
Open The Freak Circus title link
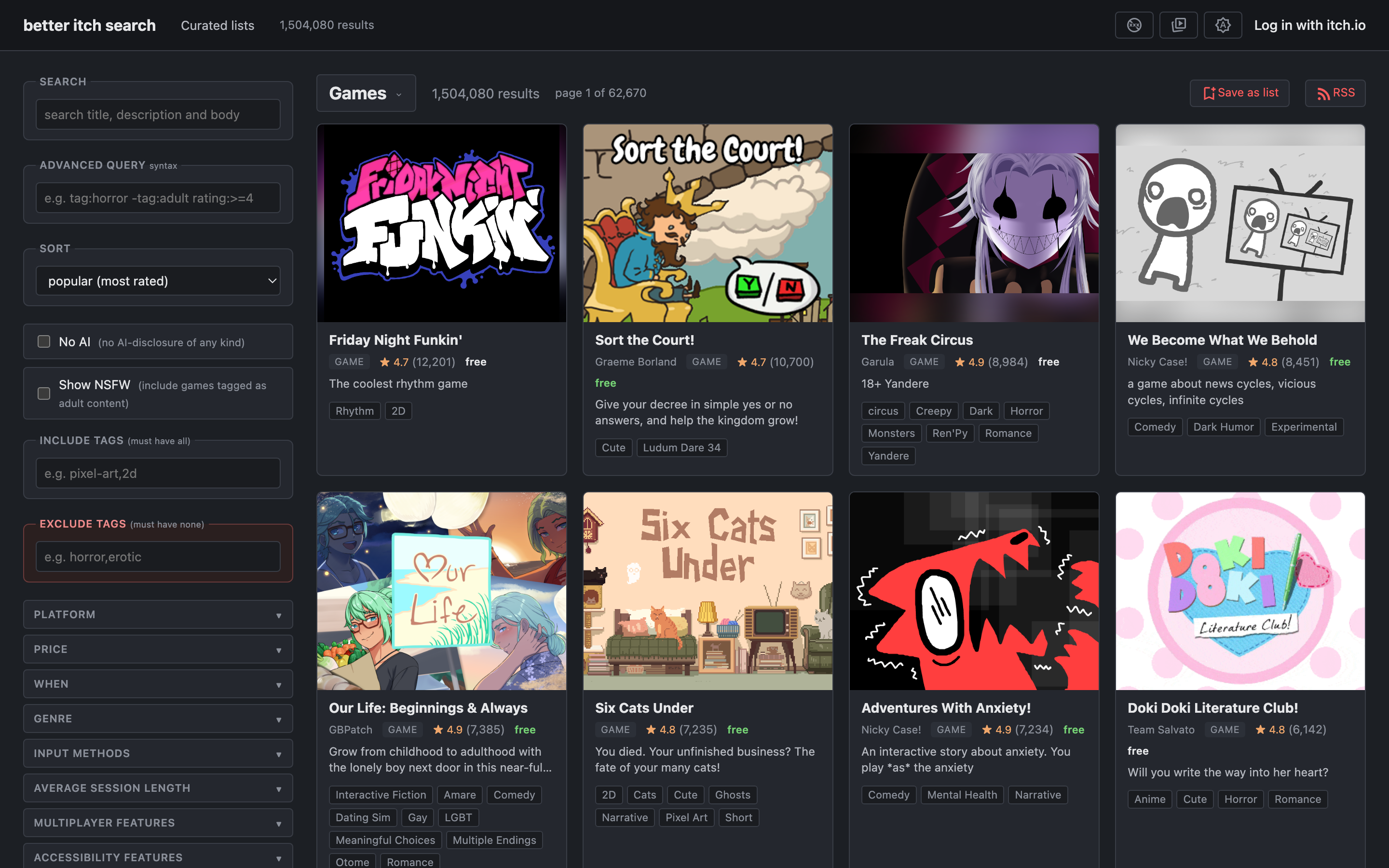pyautogui.click(x=917, y=340)
